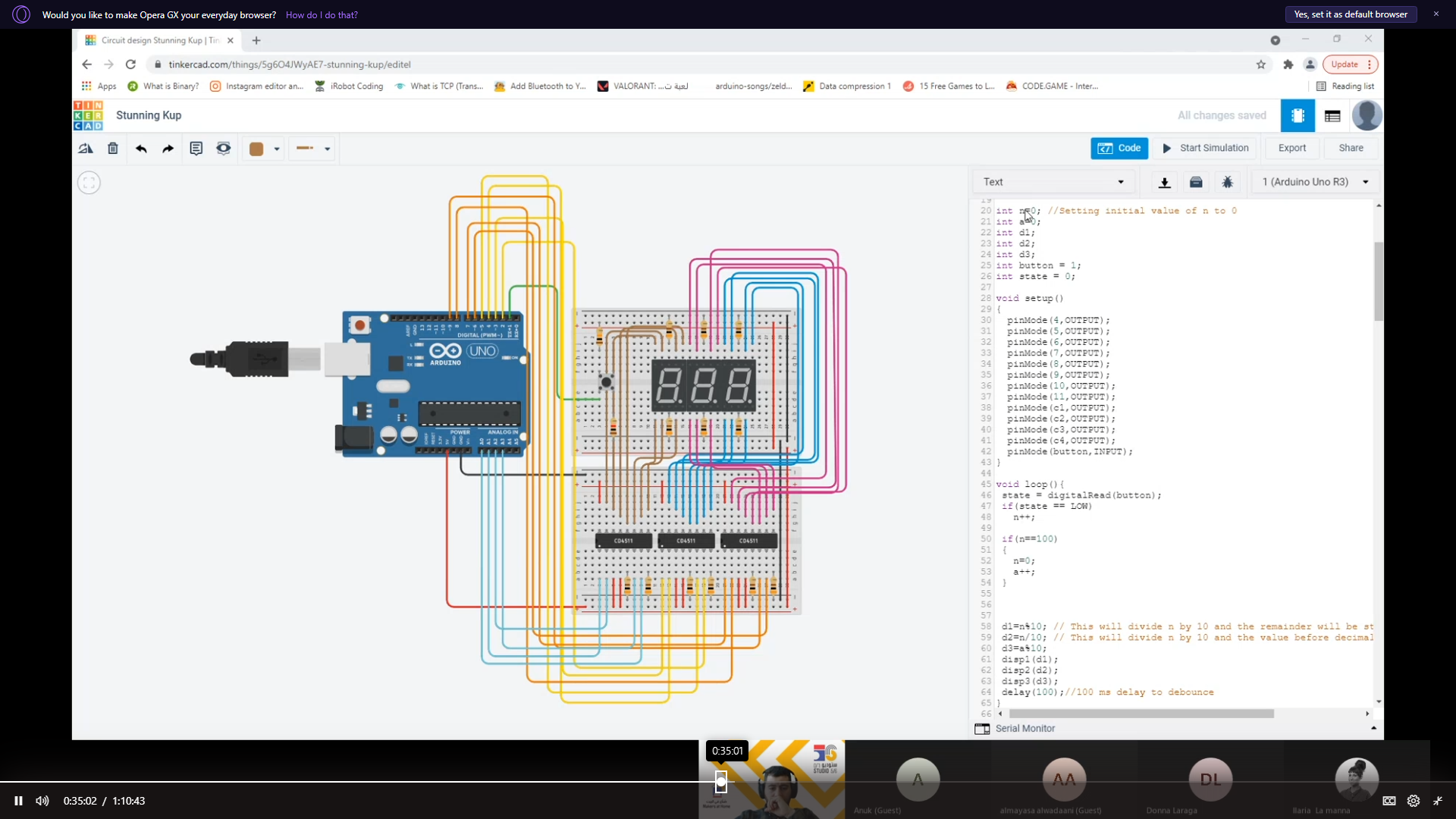The image size is (1456, 819).
Task: Click the How do I do that? link
Action: pyautogui.click(x=322, y=15)
